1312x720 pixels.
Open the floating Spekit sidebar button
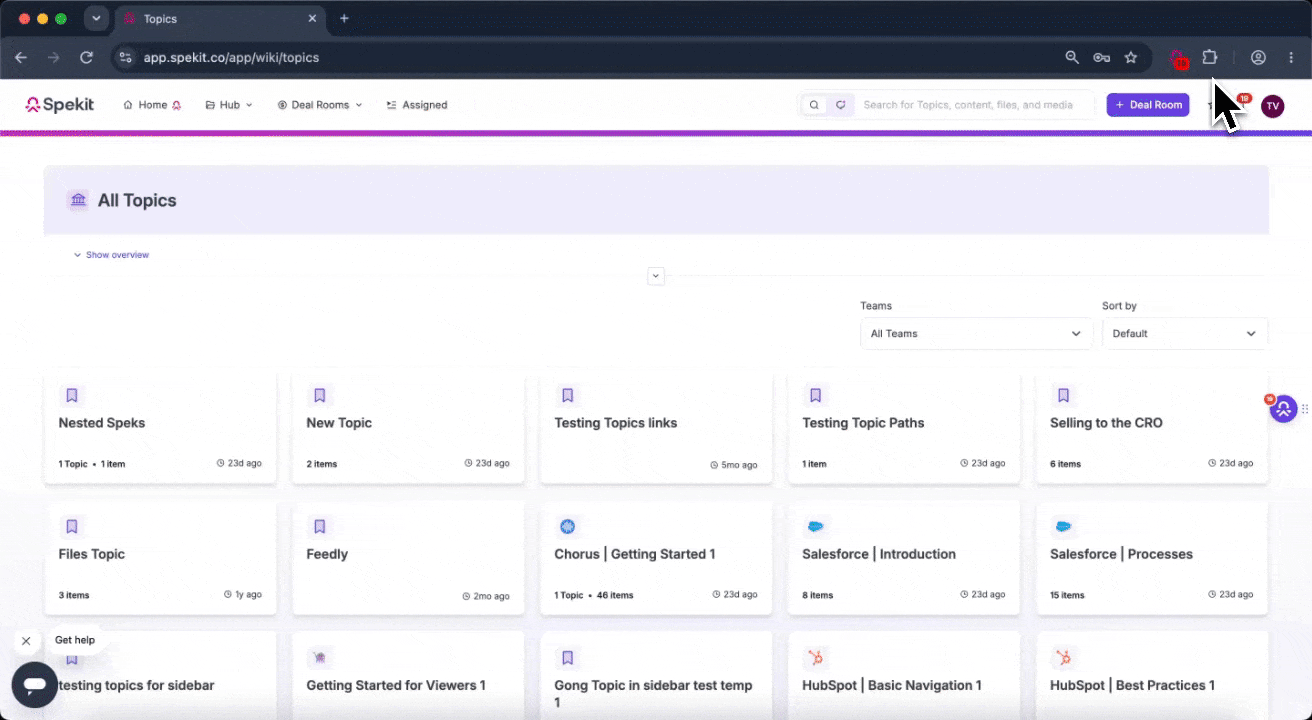point(1284,408)
